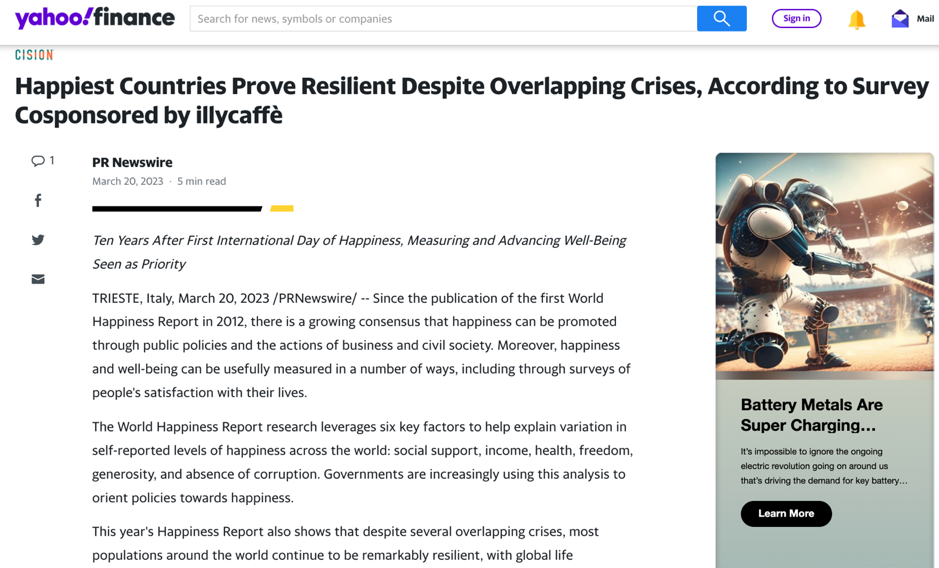This screenshot has width=939, height=568.
Task: Click the PR Newswire author name
Action: click(132, 162)
